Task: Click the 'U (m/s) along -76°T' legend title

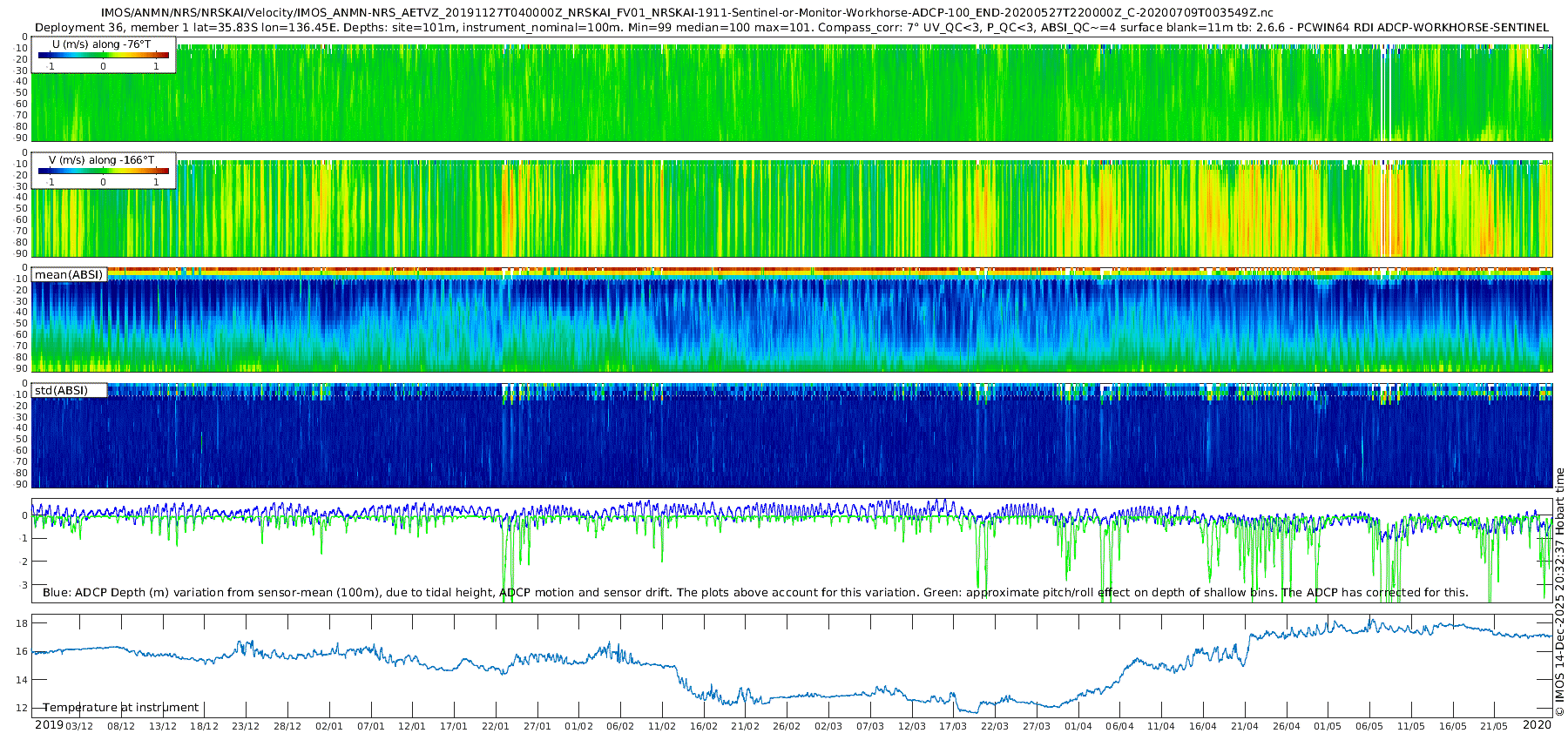Action: click(102, 44)
